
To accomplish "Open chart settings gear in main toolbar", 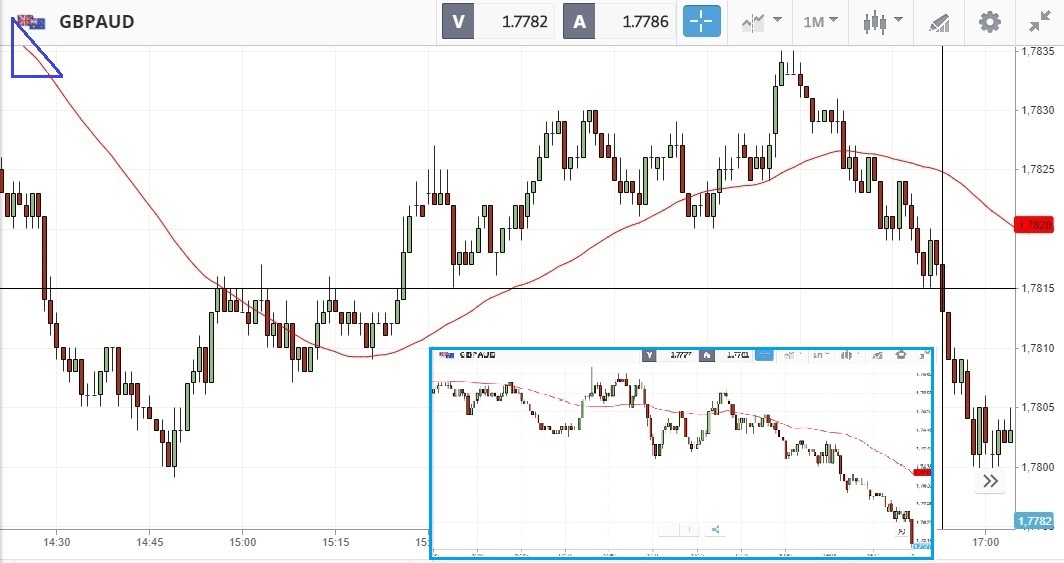I will pos(989,21).
